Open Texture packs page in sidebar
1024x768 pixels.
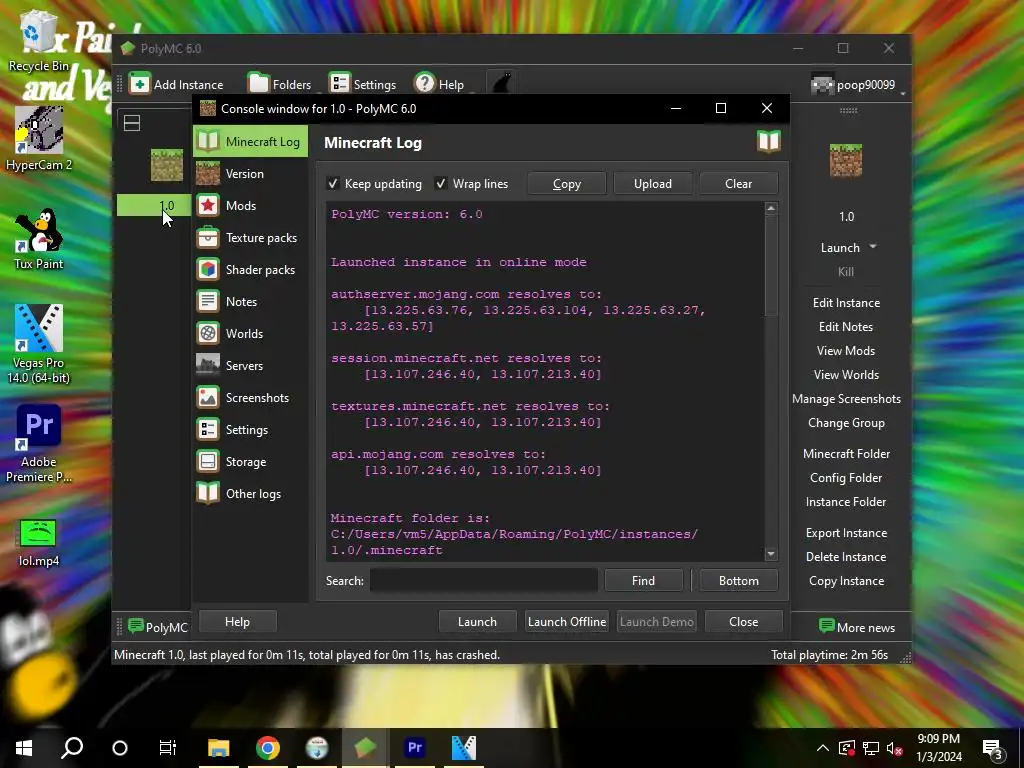tap(250, 237)
